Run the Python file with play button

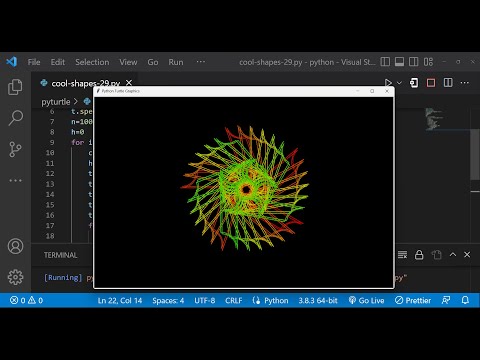coord(388,83)
